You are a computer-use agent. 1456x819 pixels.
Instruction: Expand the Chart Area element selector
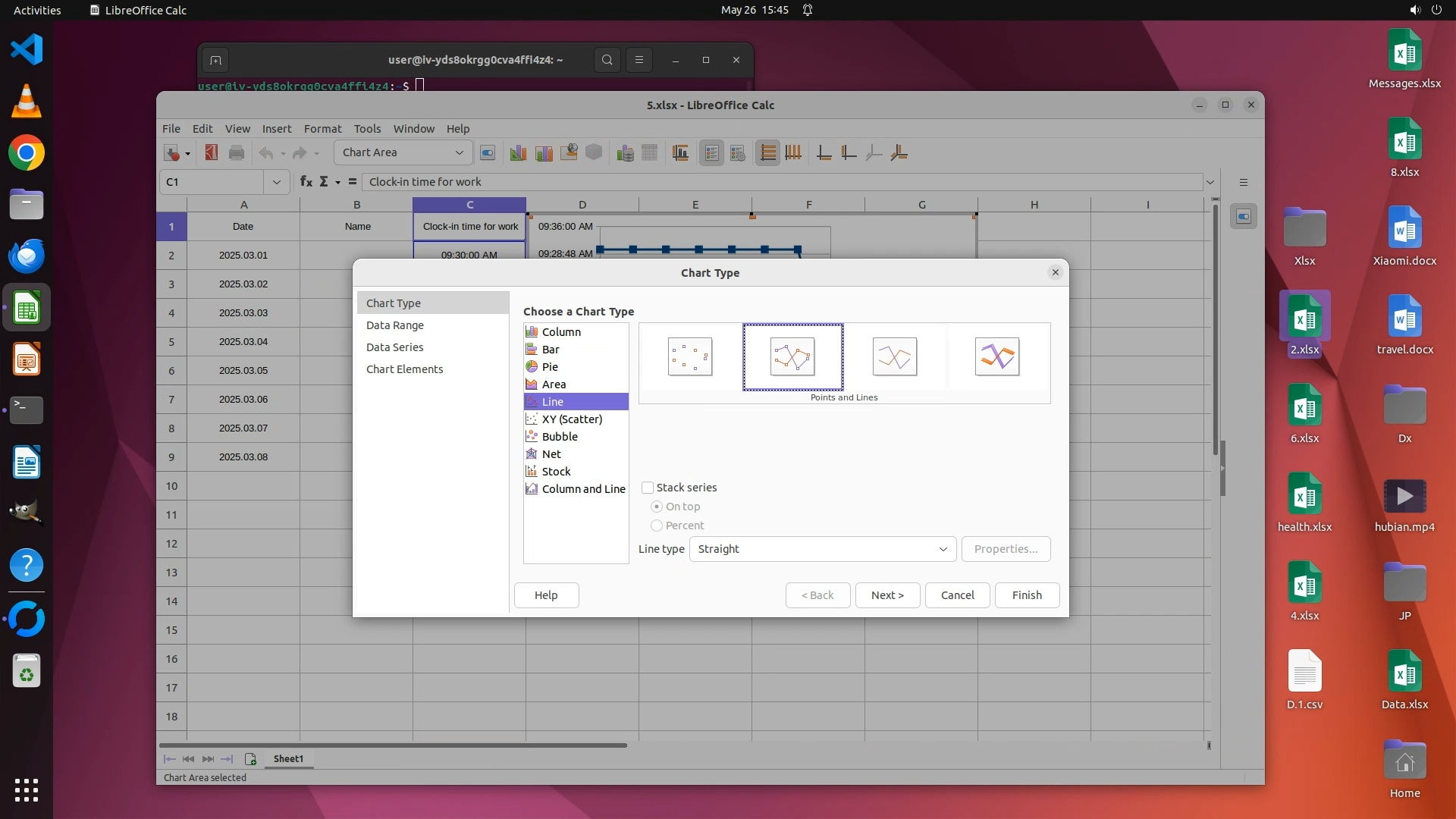(x=459, y=153)
